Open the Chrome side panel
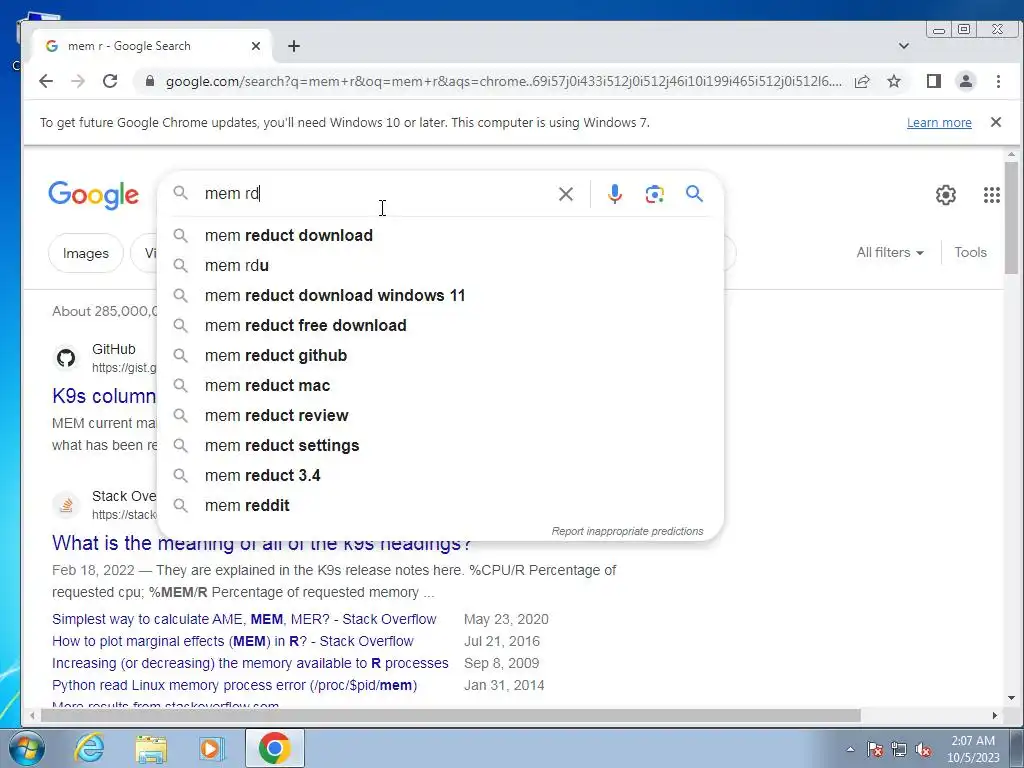 tap(934, 81)
